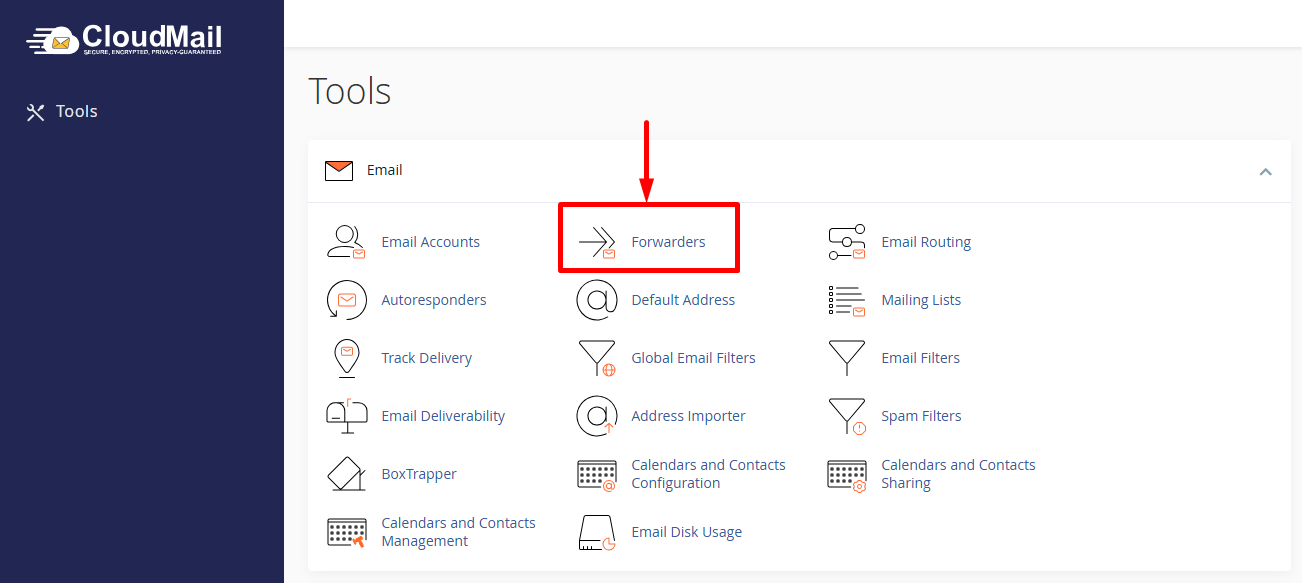This screenshot has width=1302, height=583.
Task: Open the Email Deliverability link
Action: point(443,416)
